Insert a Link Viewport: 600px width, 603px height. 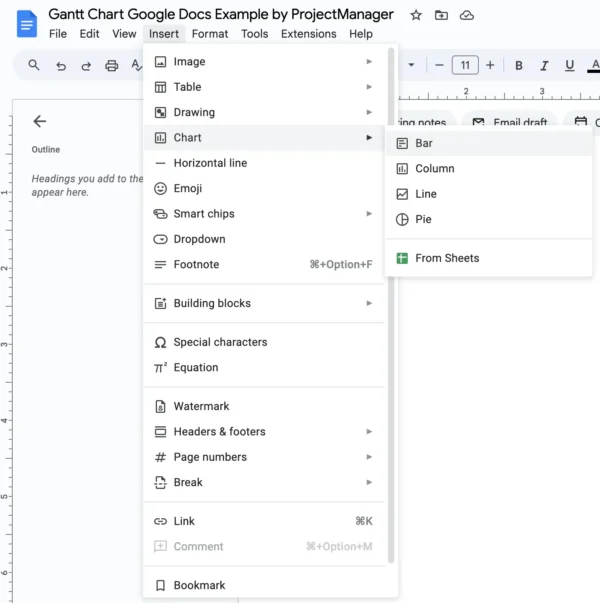point(264,521)
